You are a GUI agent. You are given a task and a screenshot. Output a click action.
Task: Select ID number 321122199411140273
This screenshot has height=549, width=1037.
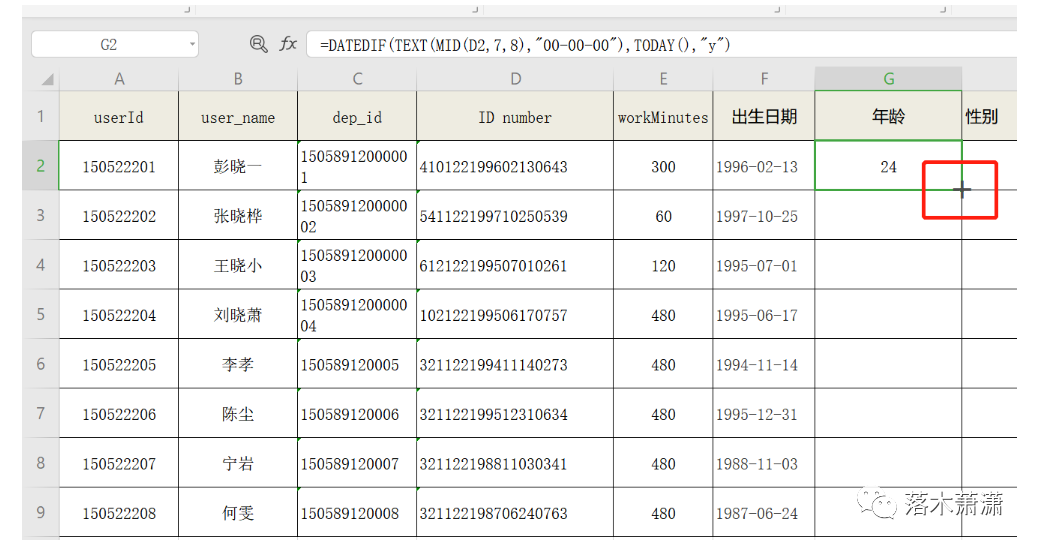pos(515,364)
